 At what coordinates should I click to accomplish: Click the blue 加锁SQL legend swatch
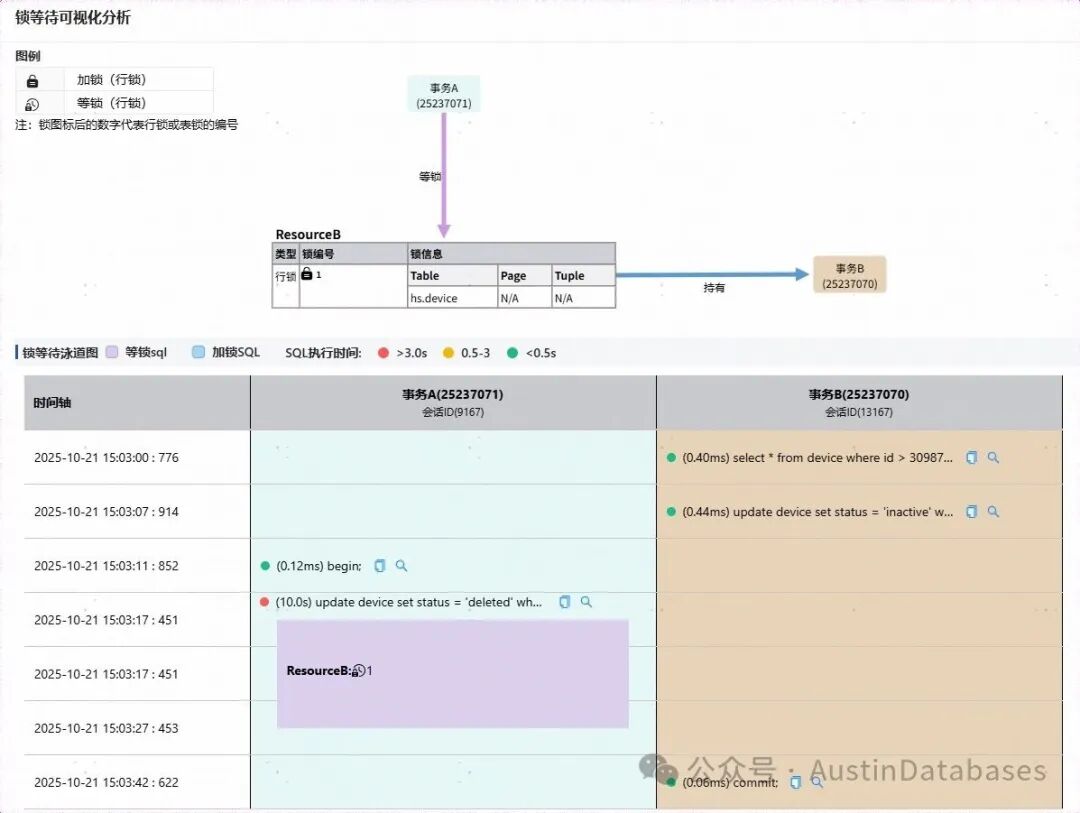198,352
